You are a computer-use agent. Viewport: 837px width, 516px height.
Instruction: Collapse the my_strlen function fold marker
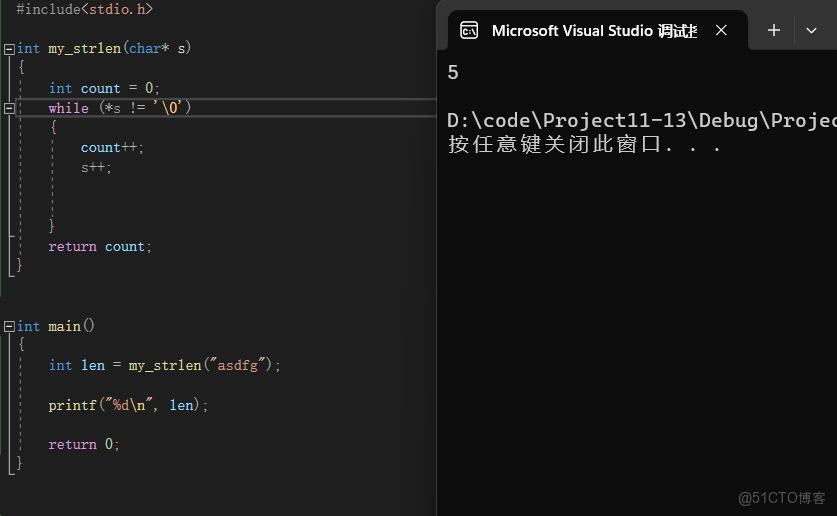pyautogui.click(x=9, y=48)
